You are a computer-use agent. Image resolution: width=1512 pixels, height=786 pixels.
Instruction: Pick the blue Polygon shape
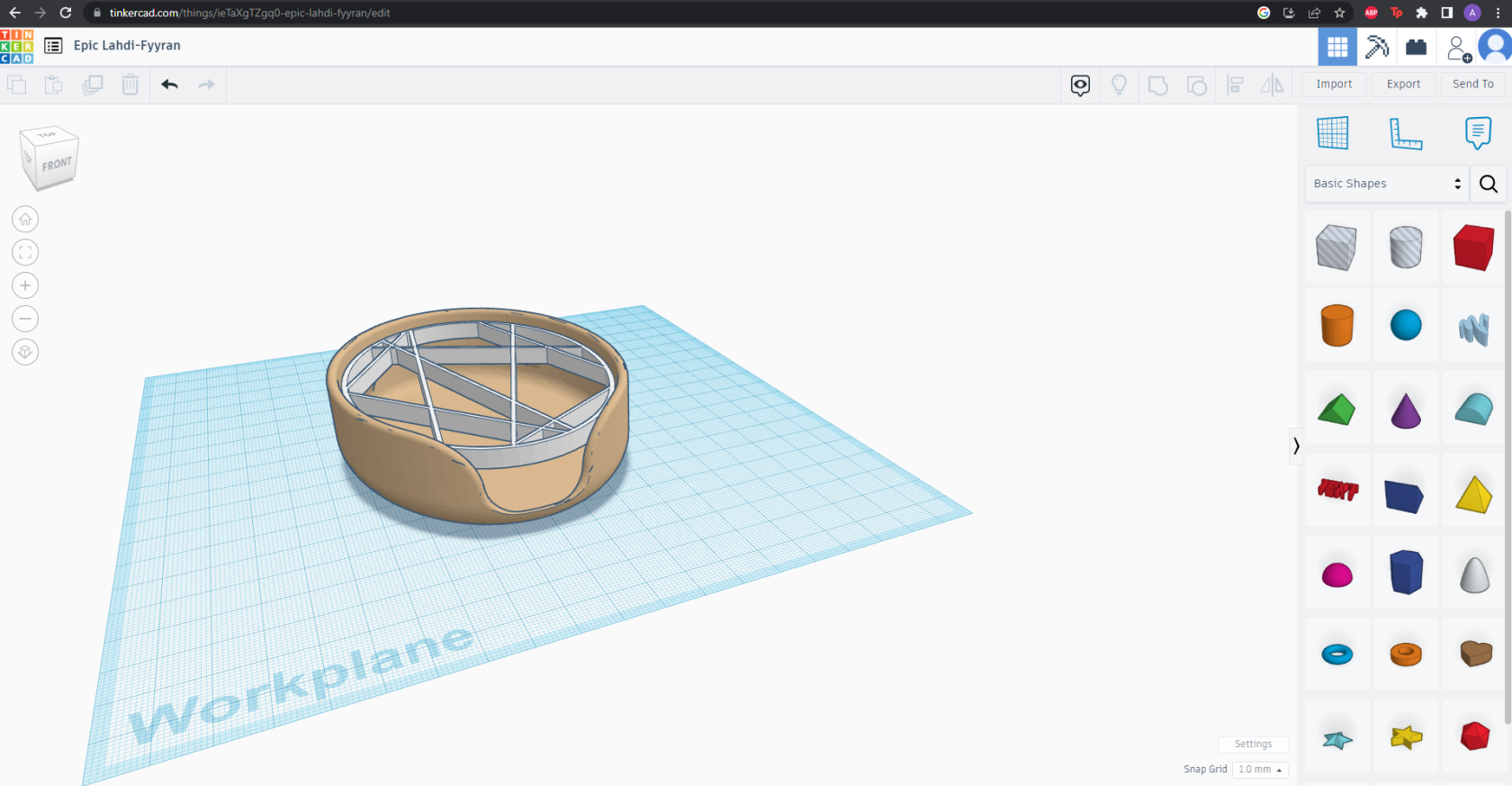(1406, 572)
